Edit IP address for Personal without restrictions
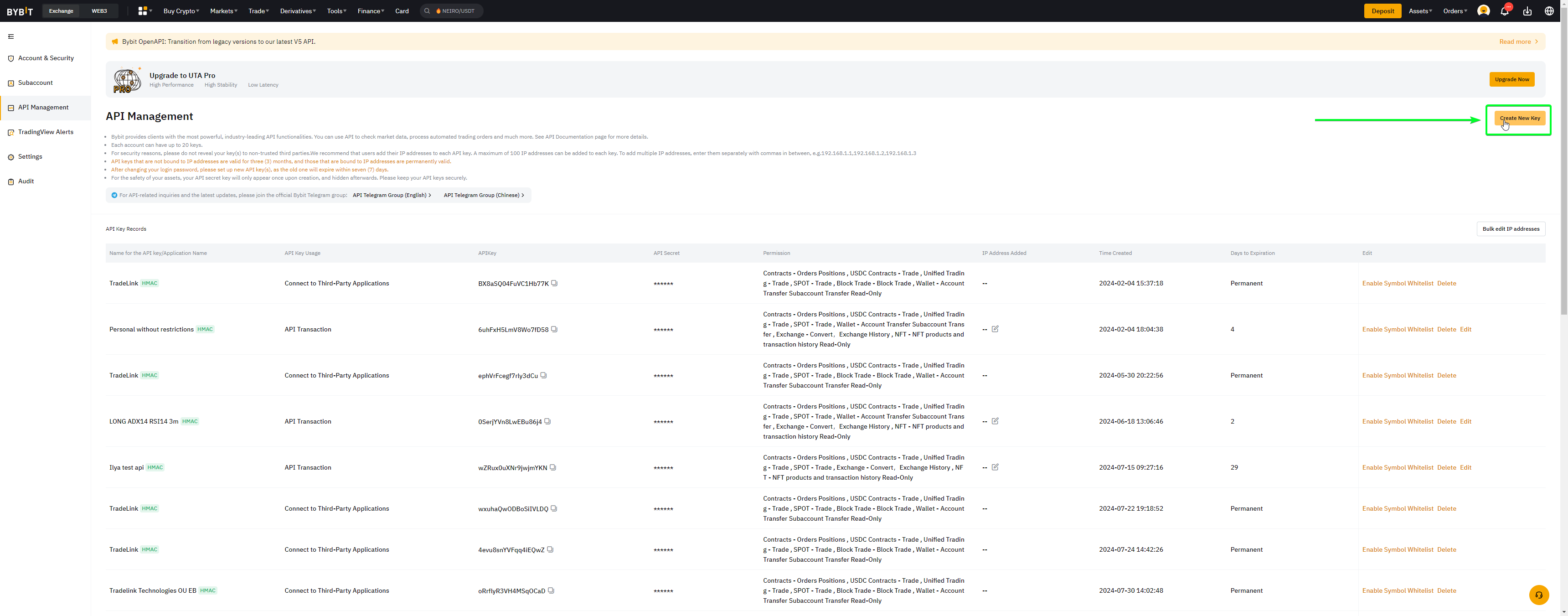 [995, 329]
